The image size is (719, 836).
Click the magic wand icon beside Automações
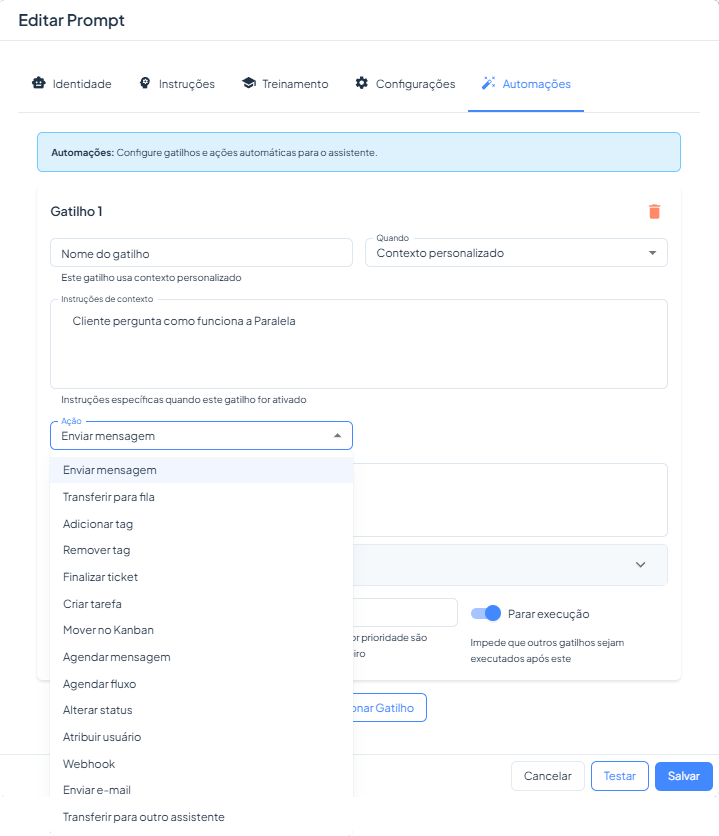[488, 83]
